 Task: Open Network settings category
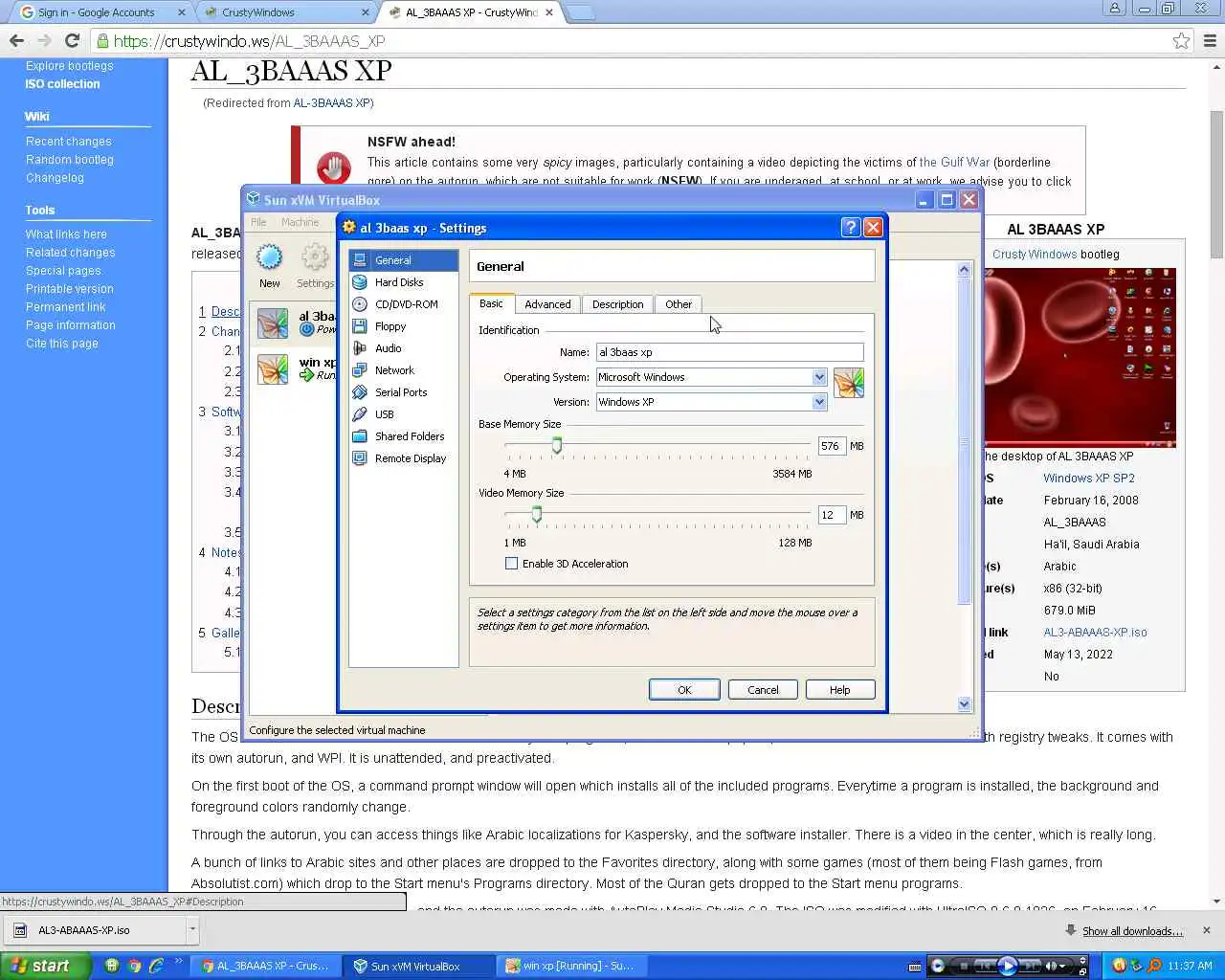[403, 370]
